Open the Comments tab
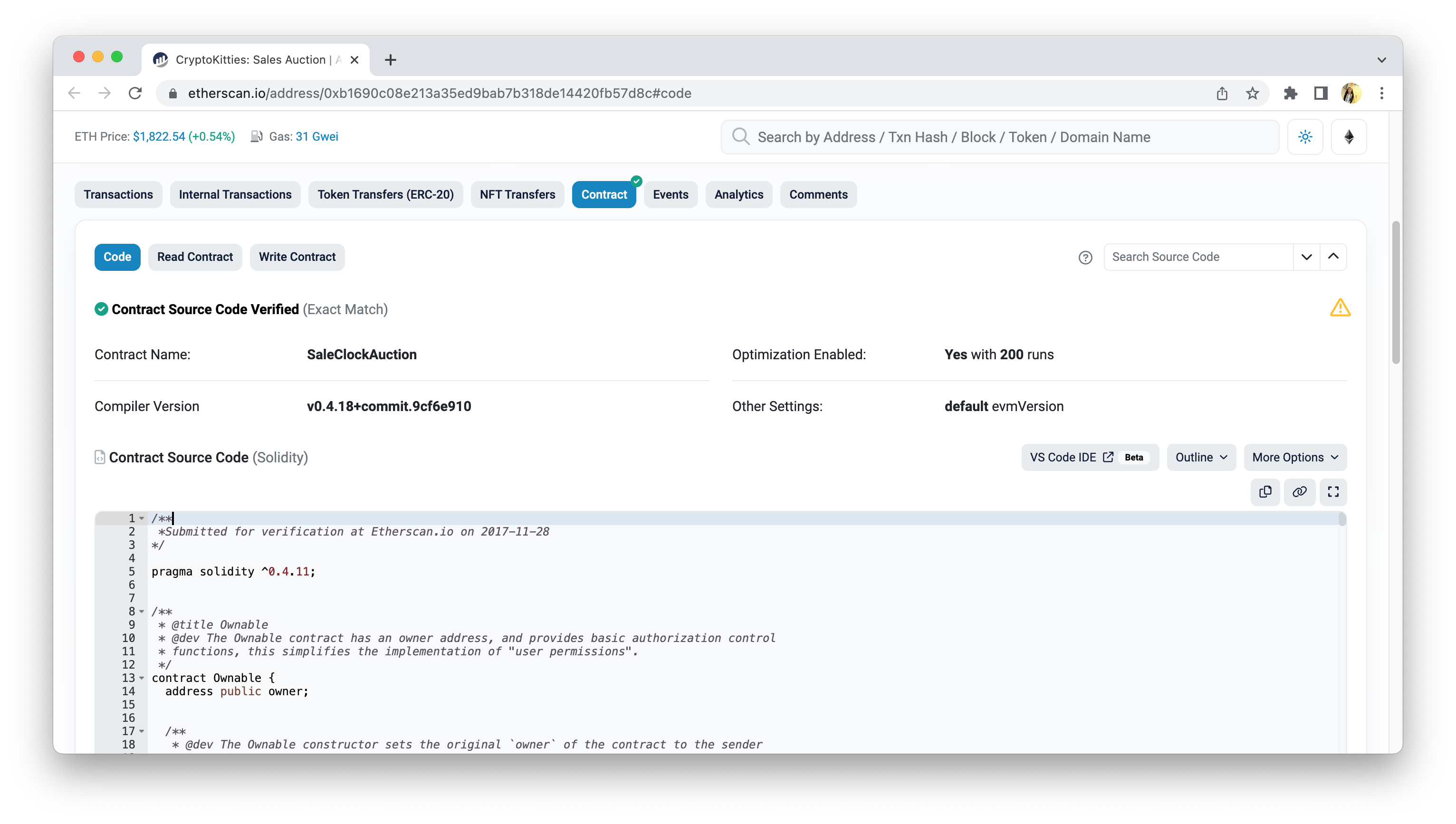This screenshot has width=1456, height=824. point(818,195)
